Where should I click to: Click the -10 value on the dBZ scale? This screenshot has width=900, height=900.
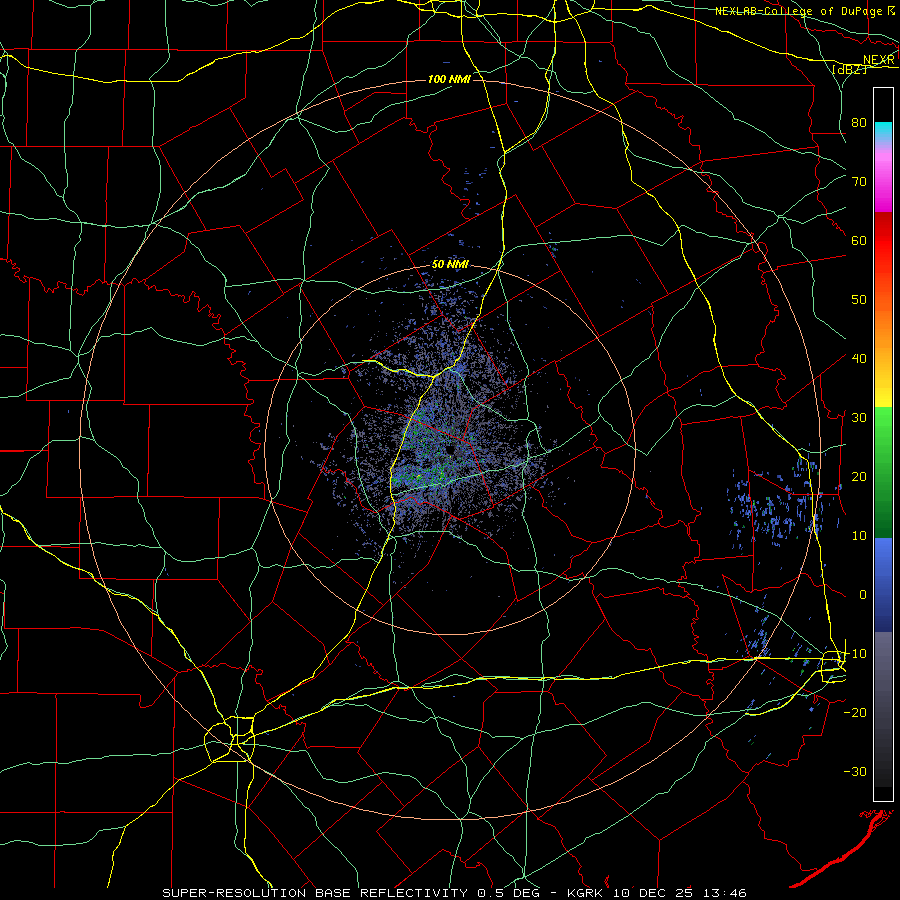point(855,653)
